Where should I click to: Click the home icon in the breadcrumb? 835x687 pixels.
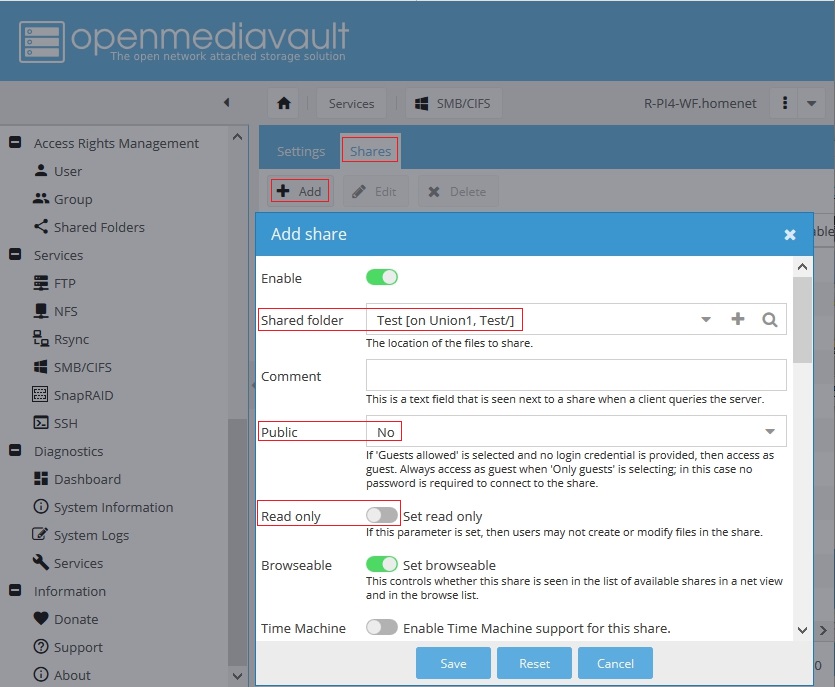coord(284,103)
